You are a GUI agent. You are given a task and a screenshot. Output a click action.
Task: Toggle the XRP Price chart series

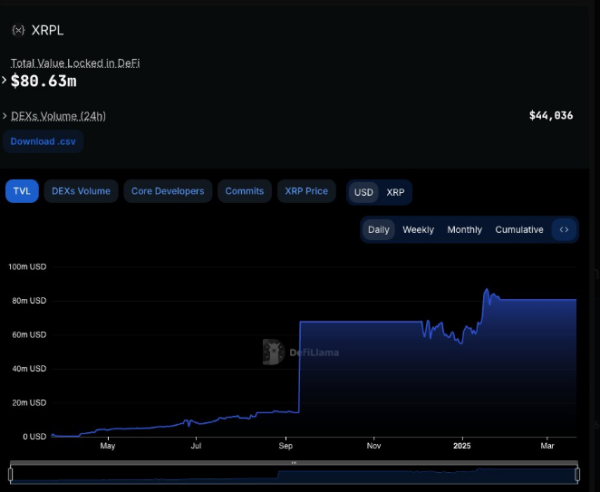tap(306, 191)
